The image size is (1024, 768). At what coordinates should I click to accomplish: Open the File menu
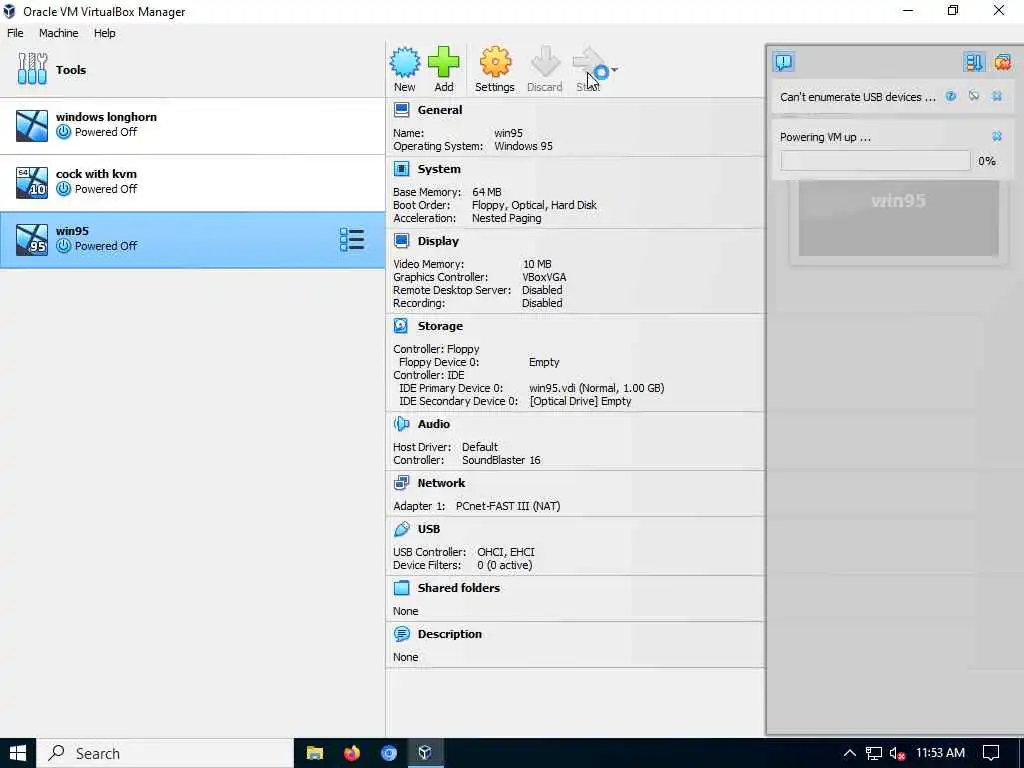[15, 33]
